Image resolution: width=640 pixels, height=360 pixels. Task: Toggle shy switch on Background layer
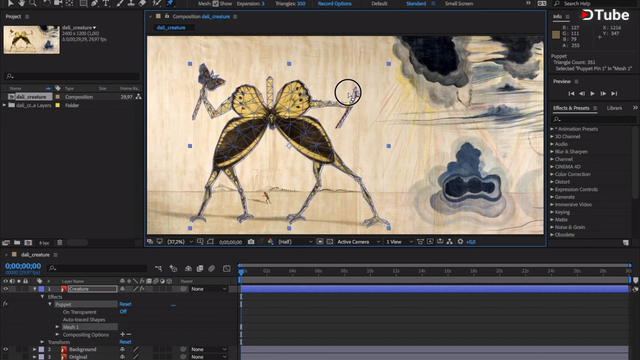pyautogui.click(x=122, y=349)
